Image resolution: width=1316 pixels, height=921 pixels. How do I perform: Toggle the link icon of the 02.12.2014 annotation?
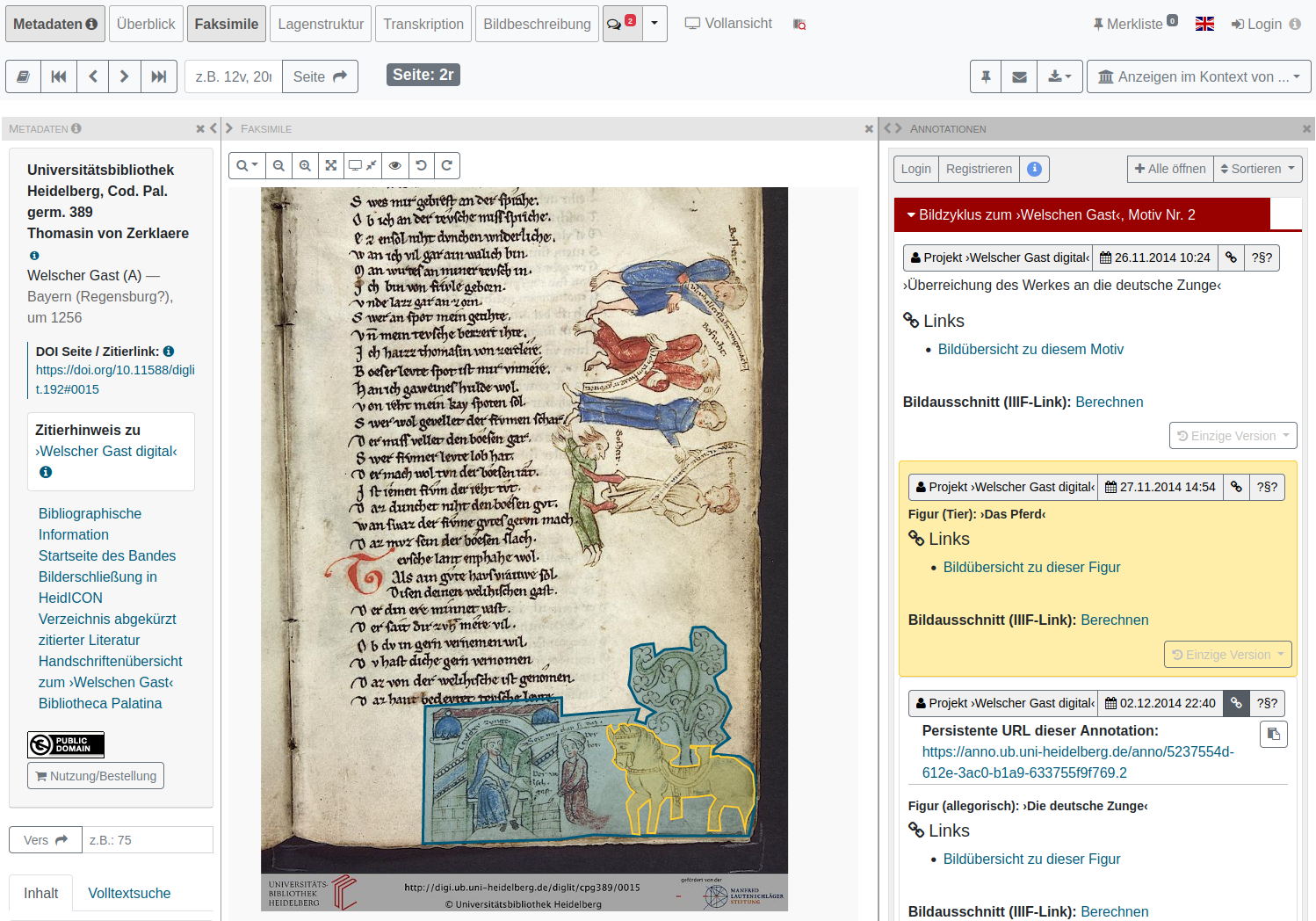pyautogui.click(x=1236, y=703)
